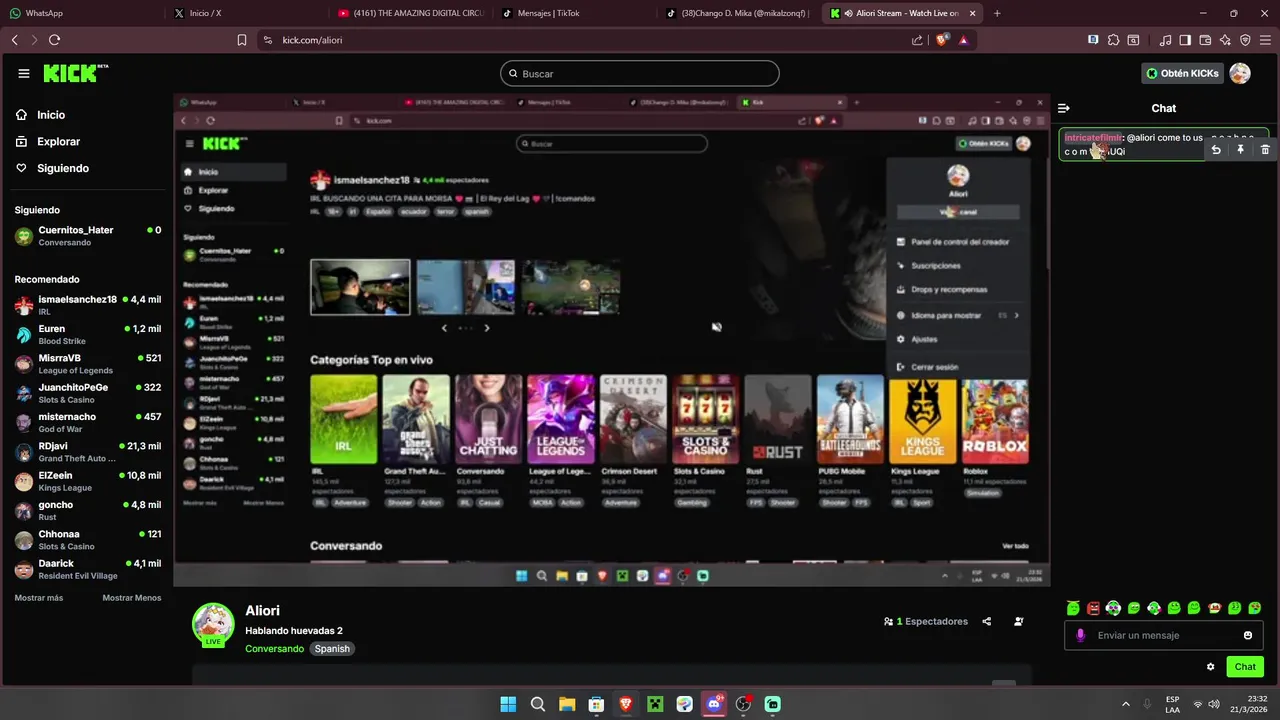1280x720 pixels.
Task: Open Chhonaa recommended channel
Action: 88,540
